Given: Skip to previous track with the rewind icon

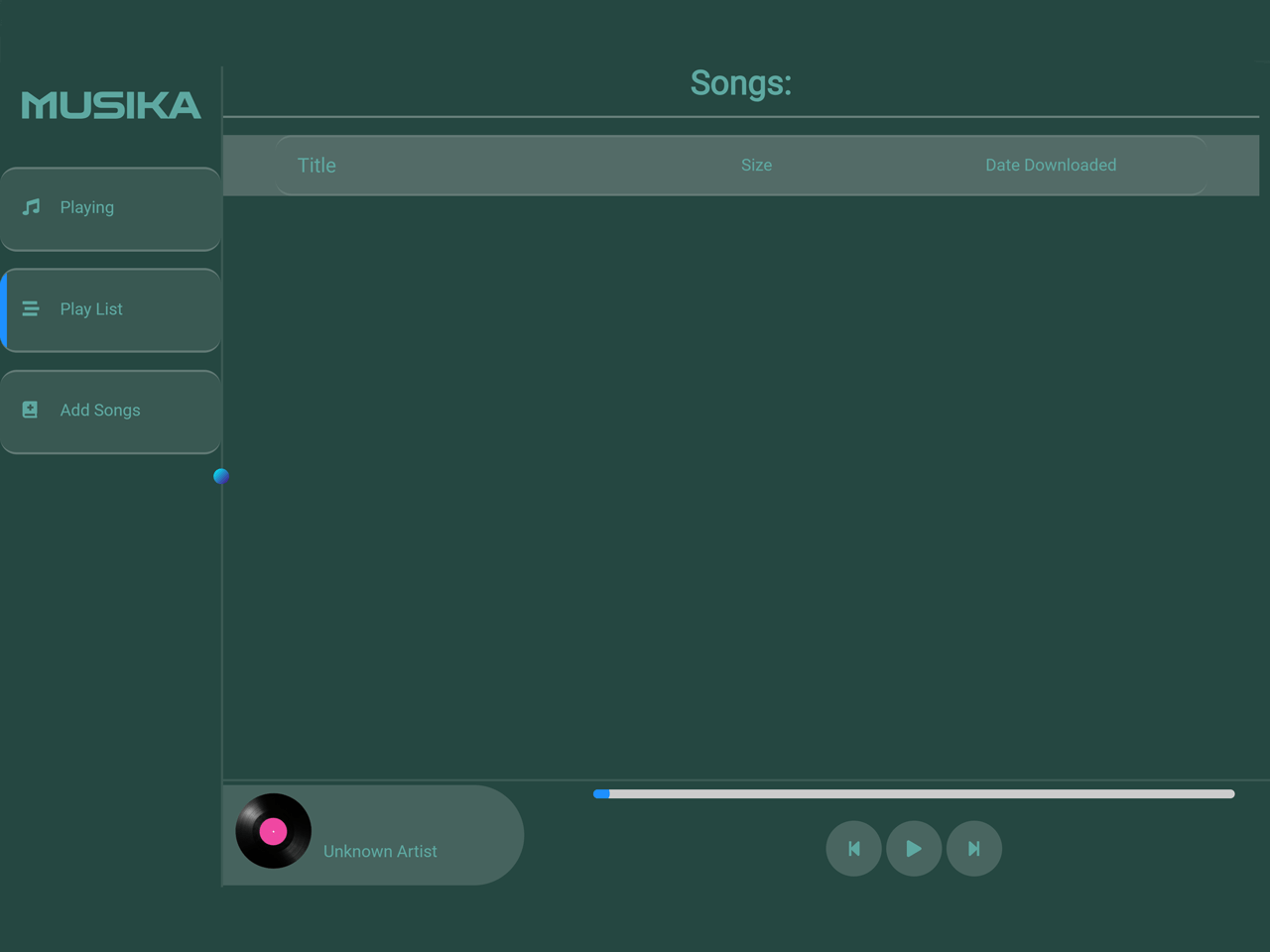Looking at the screenshot, I should 853,849.
